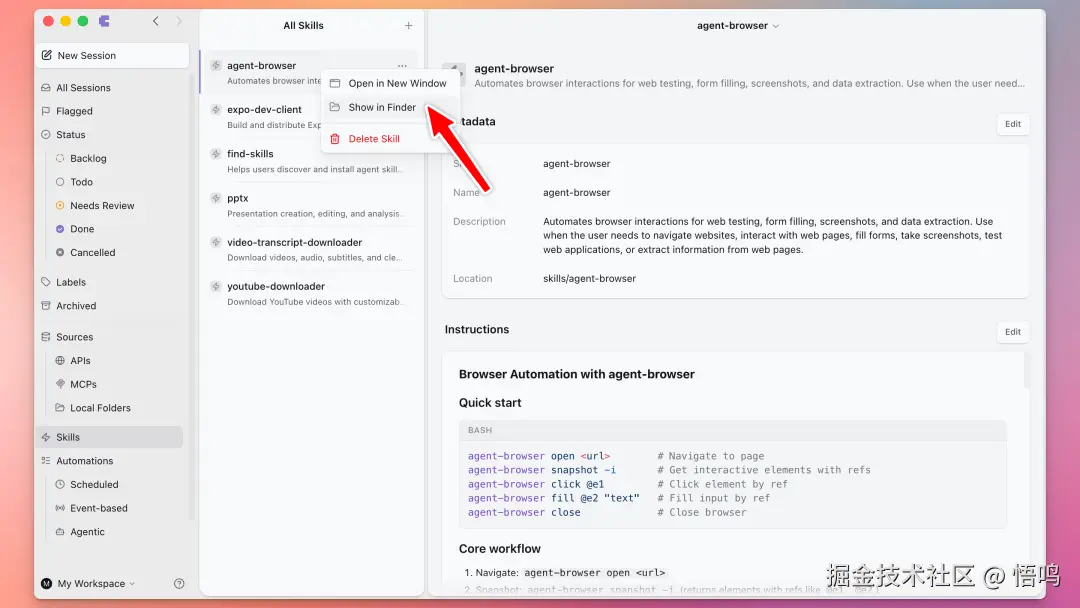Choose Show in Finder from context menu
1080x608 pixels.
pos(390,107)
